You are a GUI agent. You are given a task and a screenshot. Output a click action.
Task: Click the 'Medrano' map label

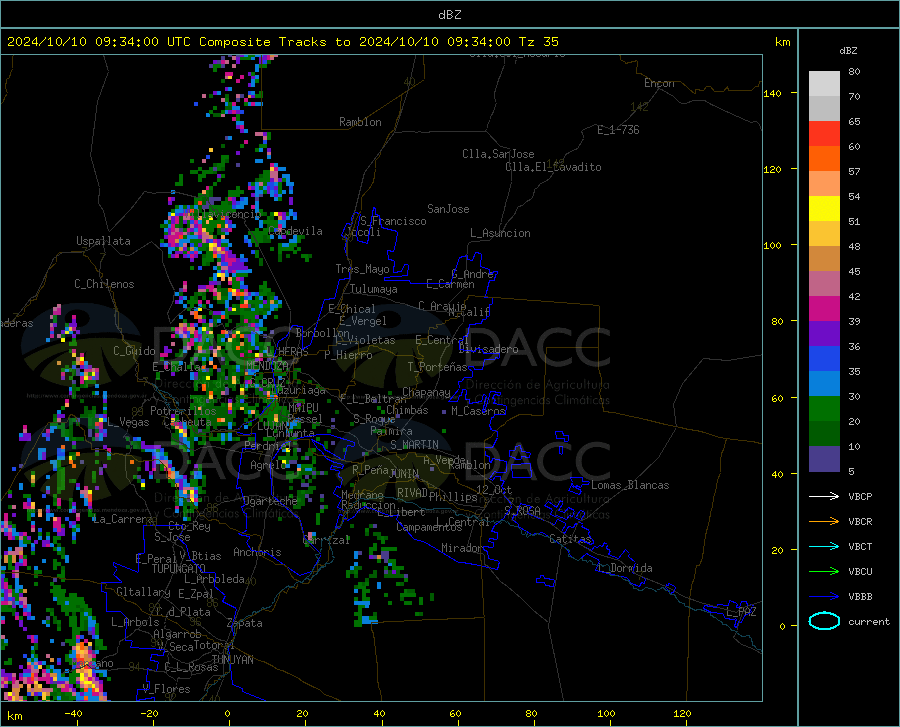point(362,495)
